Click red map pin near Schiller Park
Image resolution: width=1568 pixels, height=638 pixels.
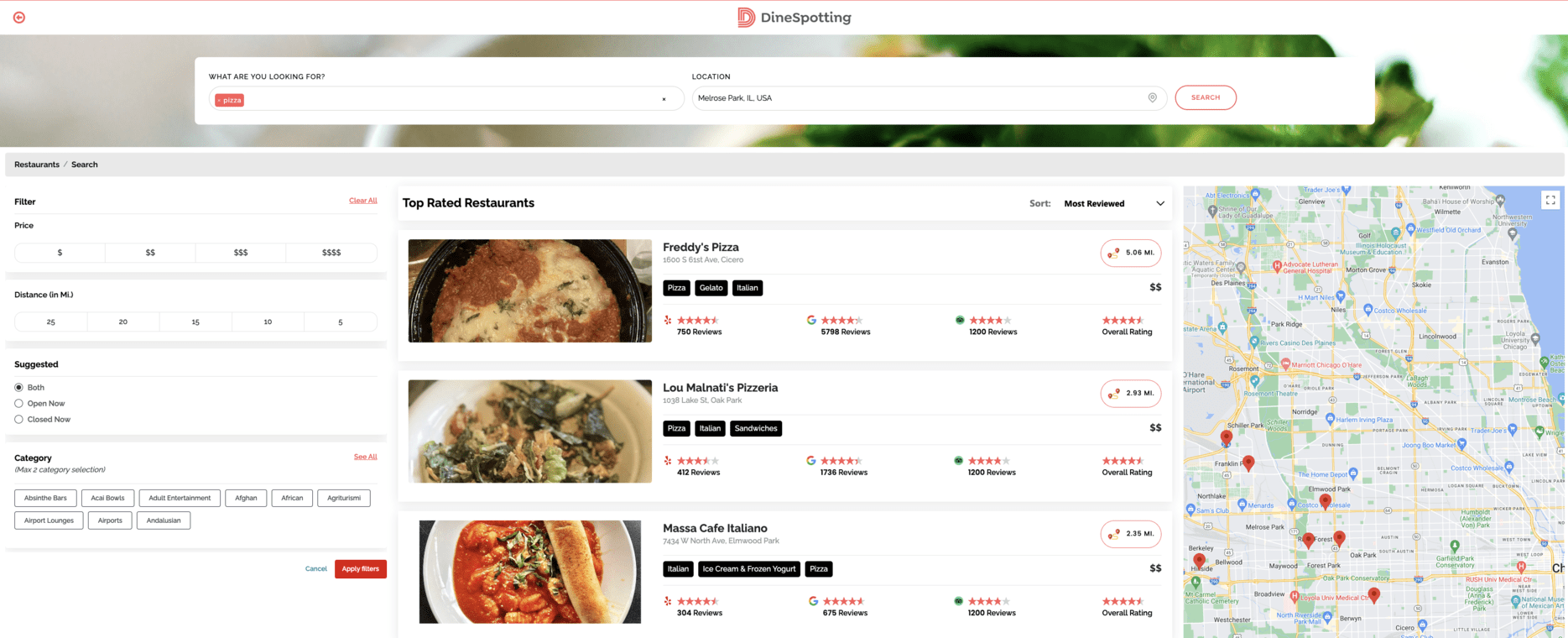pos(1227,437)
